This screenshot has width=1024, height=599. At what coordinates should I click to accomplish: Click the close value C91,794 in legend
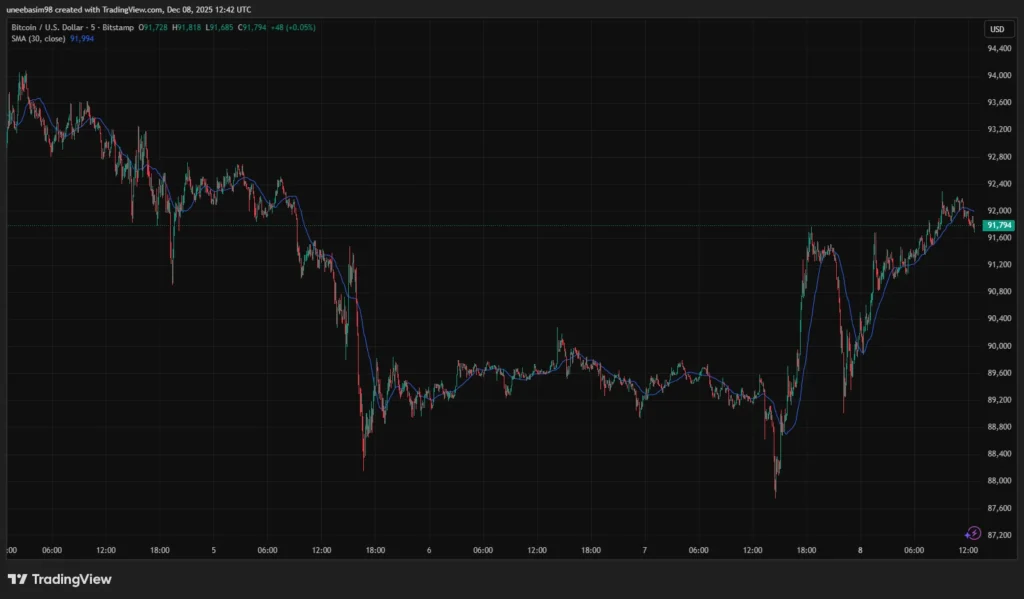click(x=252, y=27)
